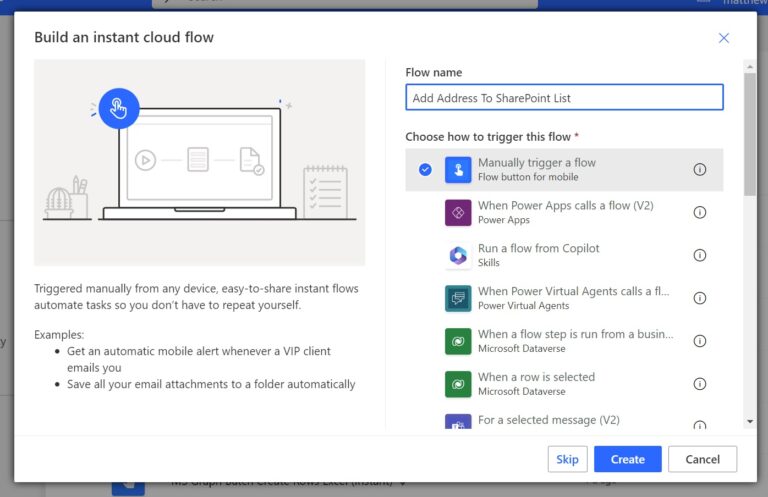Select When a row is selected trigger
The height and width of the screenshot is (497, 768).
[x=536, y=377]
